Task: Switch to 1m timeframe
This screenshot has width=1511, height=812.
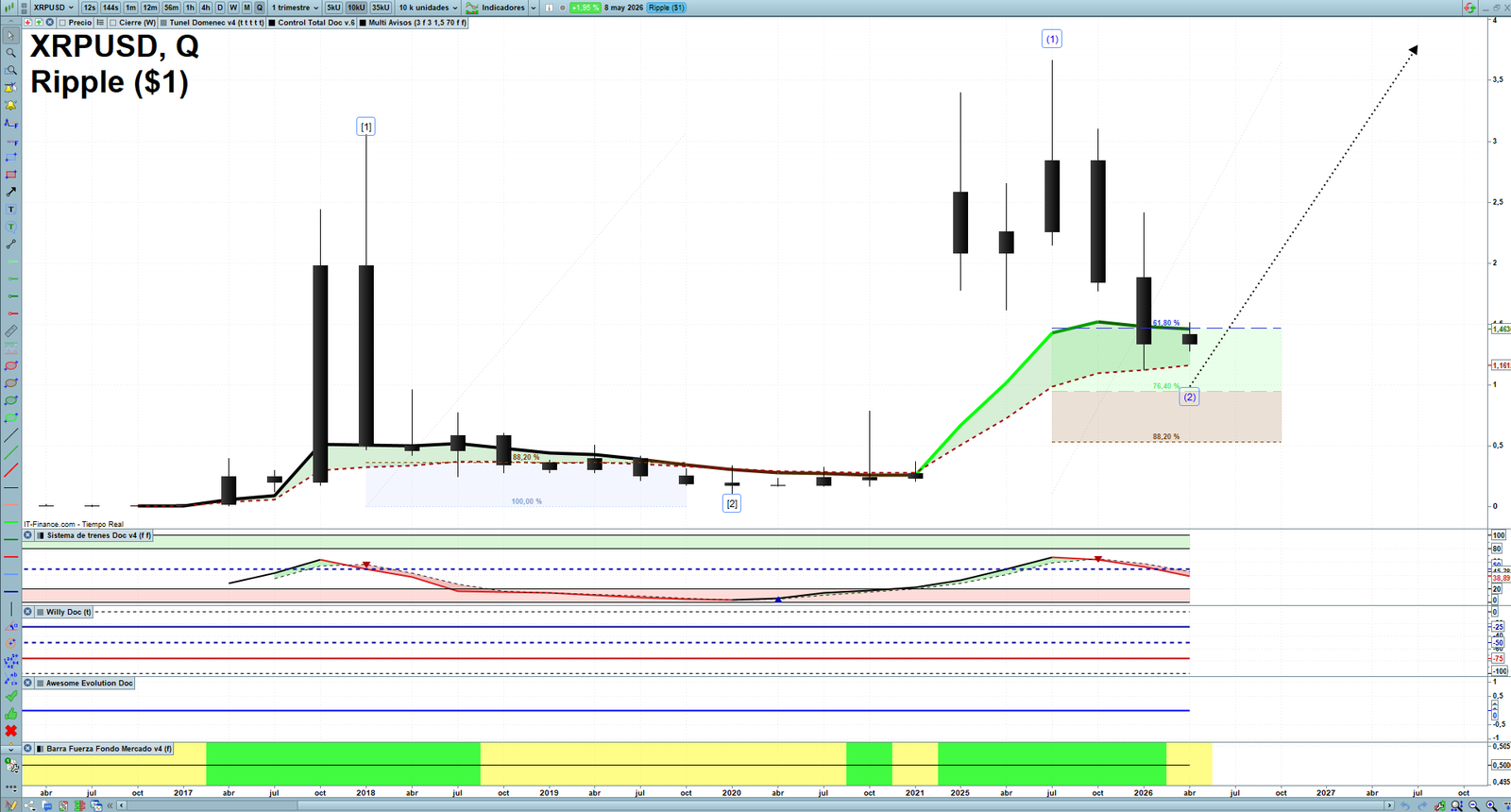Action: 130,8
